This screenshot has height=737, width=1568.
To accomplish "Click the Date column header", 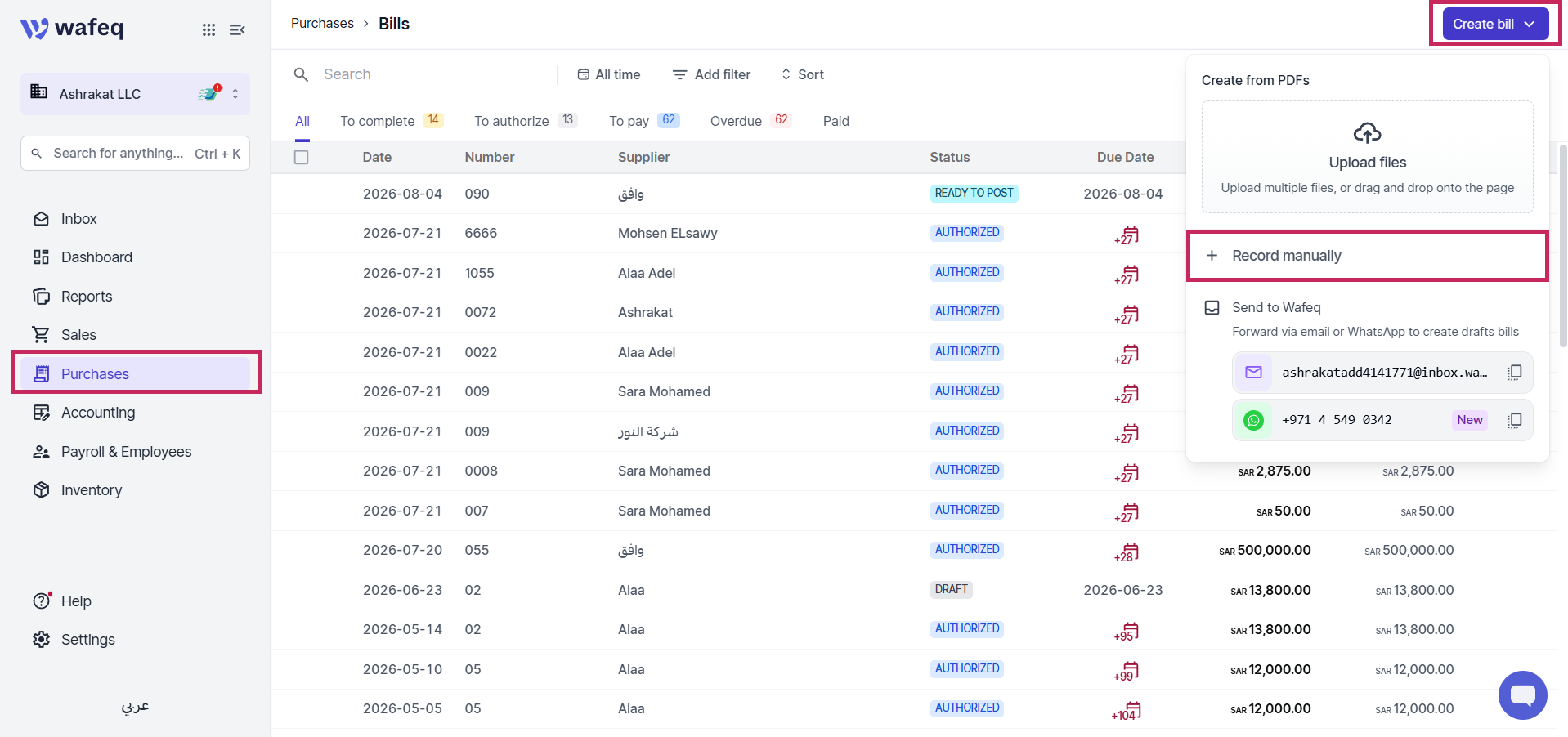I will (x=377, y=157).
